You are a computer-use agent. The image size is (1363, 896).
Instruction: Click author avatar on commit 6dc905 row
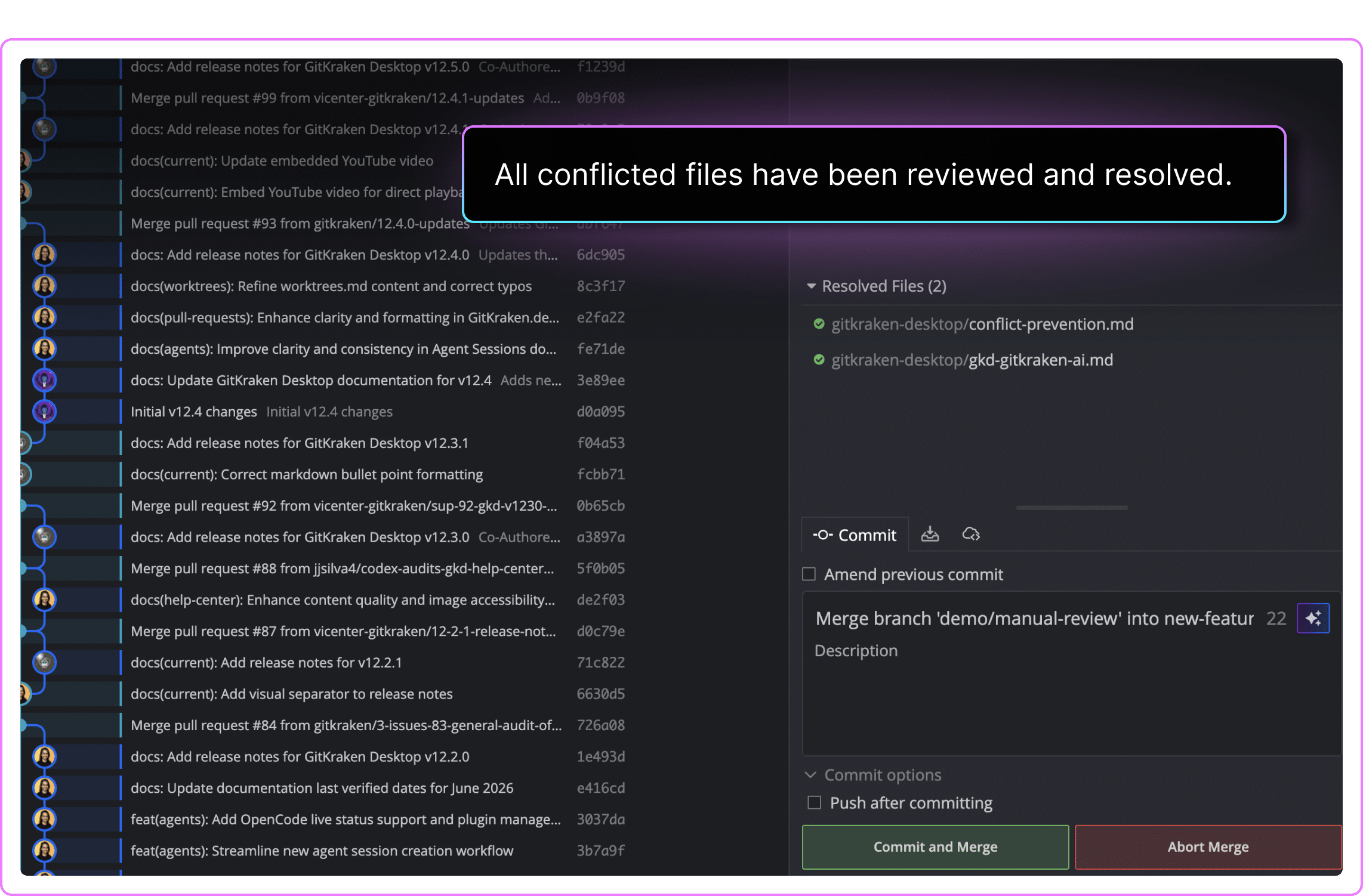pyautogui.click(x=44, y=255)
